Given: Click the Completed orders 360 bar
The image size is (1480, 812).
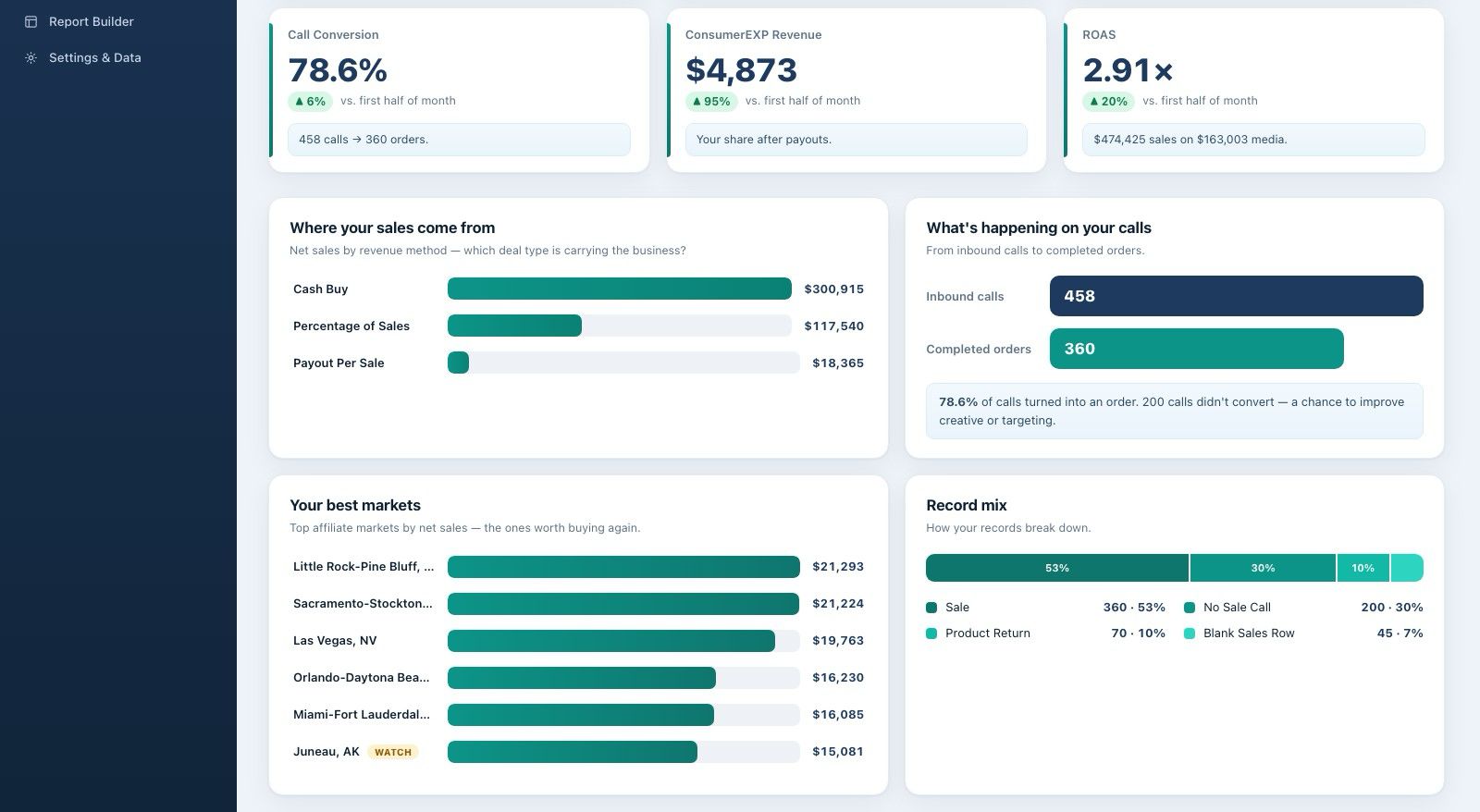Looking at the screenshot, I should pyautogui.click(x=1197, y=349).
